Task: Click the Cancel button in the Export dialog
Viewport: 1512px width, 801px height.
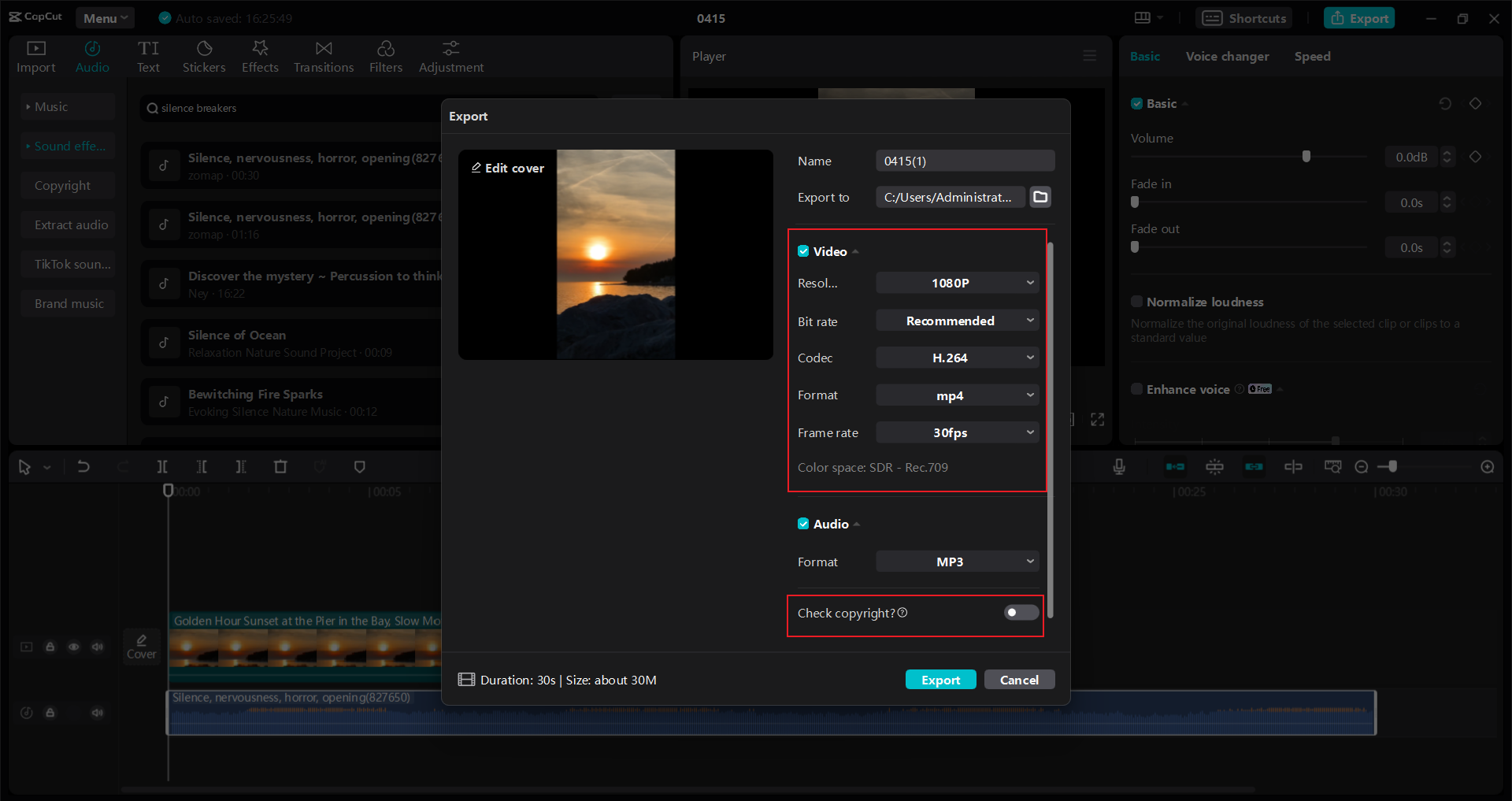Action: click(1019, 679)
